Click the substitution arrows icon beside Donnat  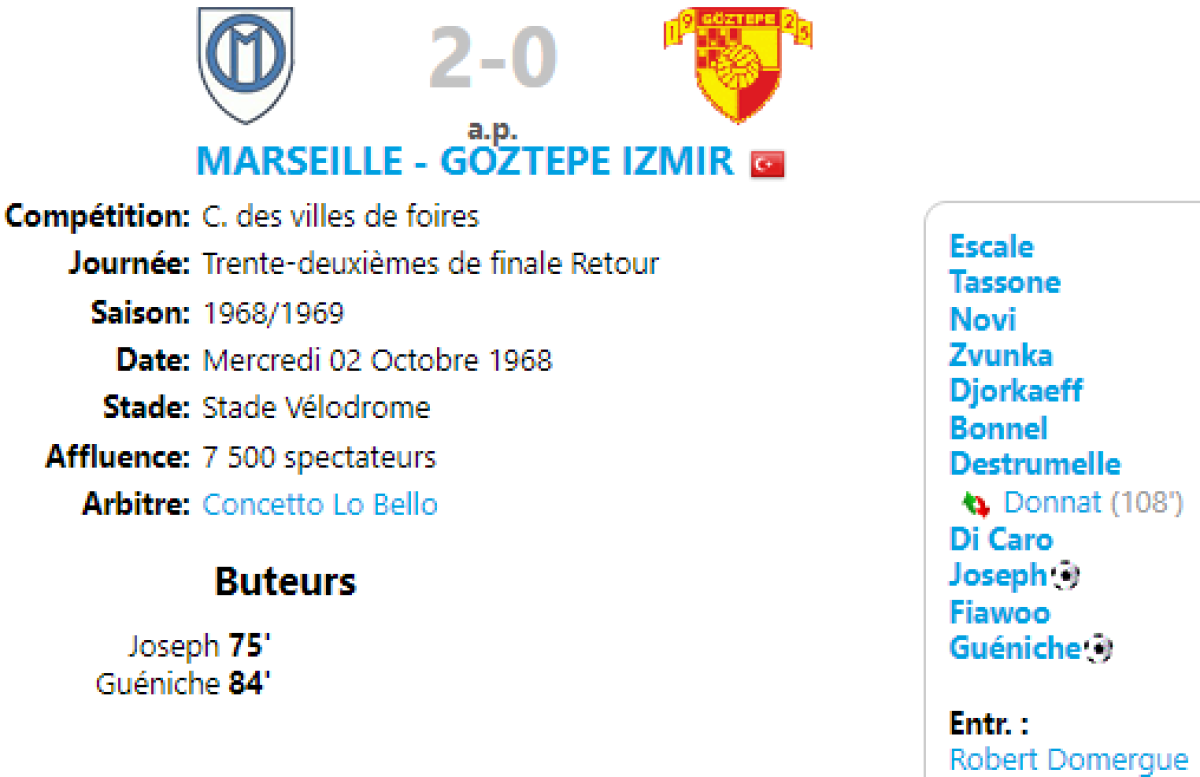(975, 503)
